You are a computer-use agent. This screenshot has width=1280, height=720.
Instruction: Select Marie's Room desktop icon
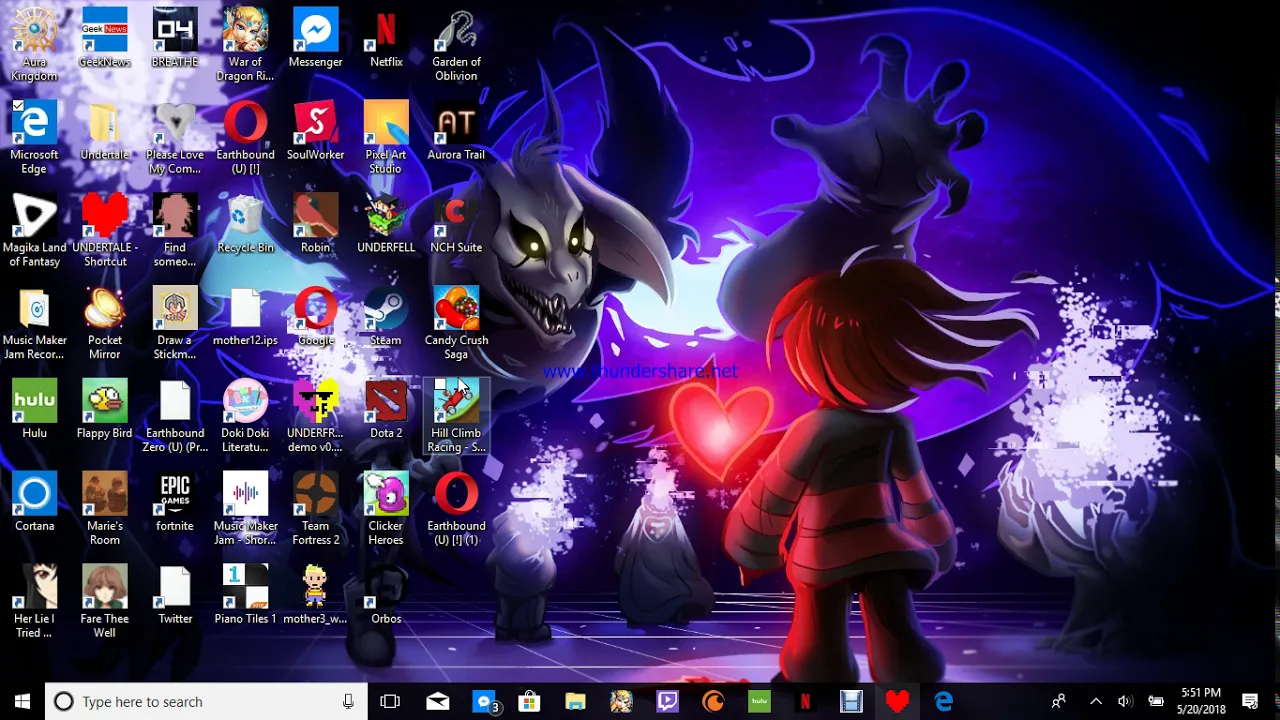(x=104, y=509)
